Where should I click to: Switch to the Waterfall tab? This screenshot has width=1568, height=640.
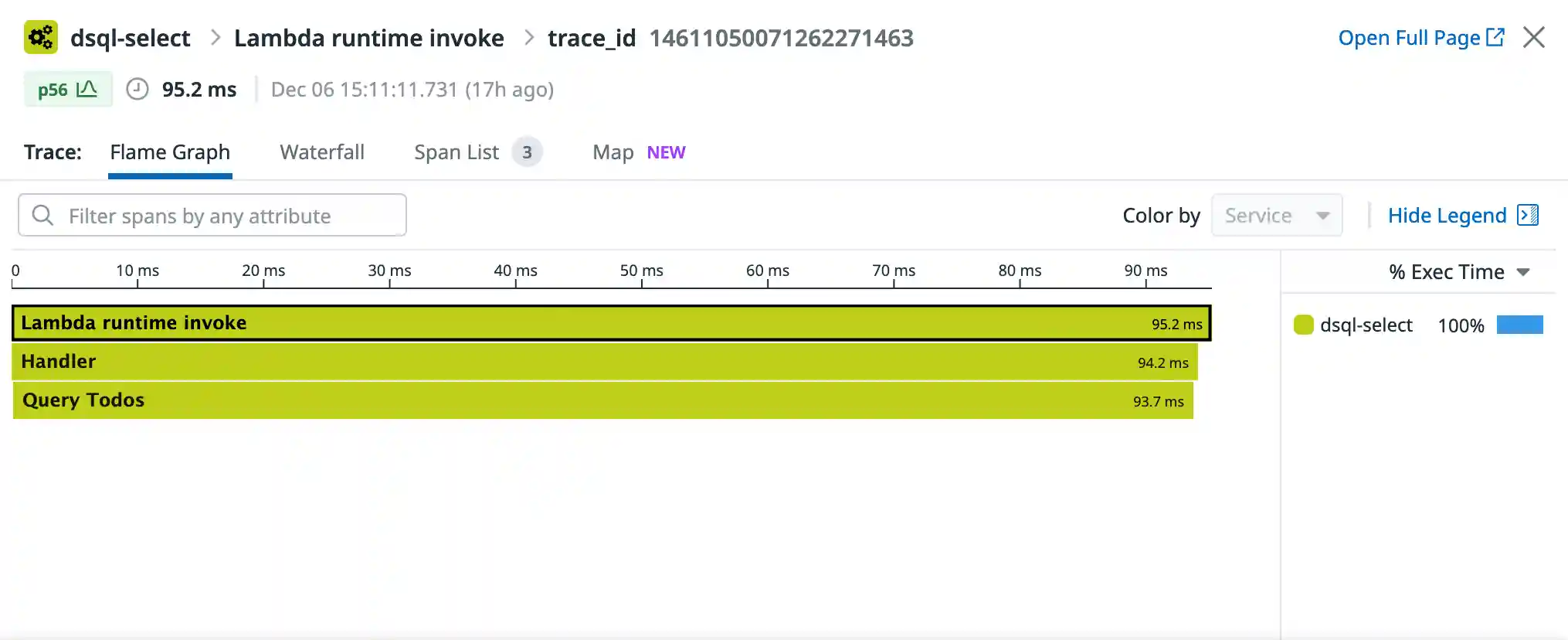tap(322, 152)
